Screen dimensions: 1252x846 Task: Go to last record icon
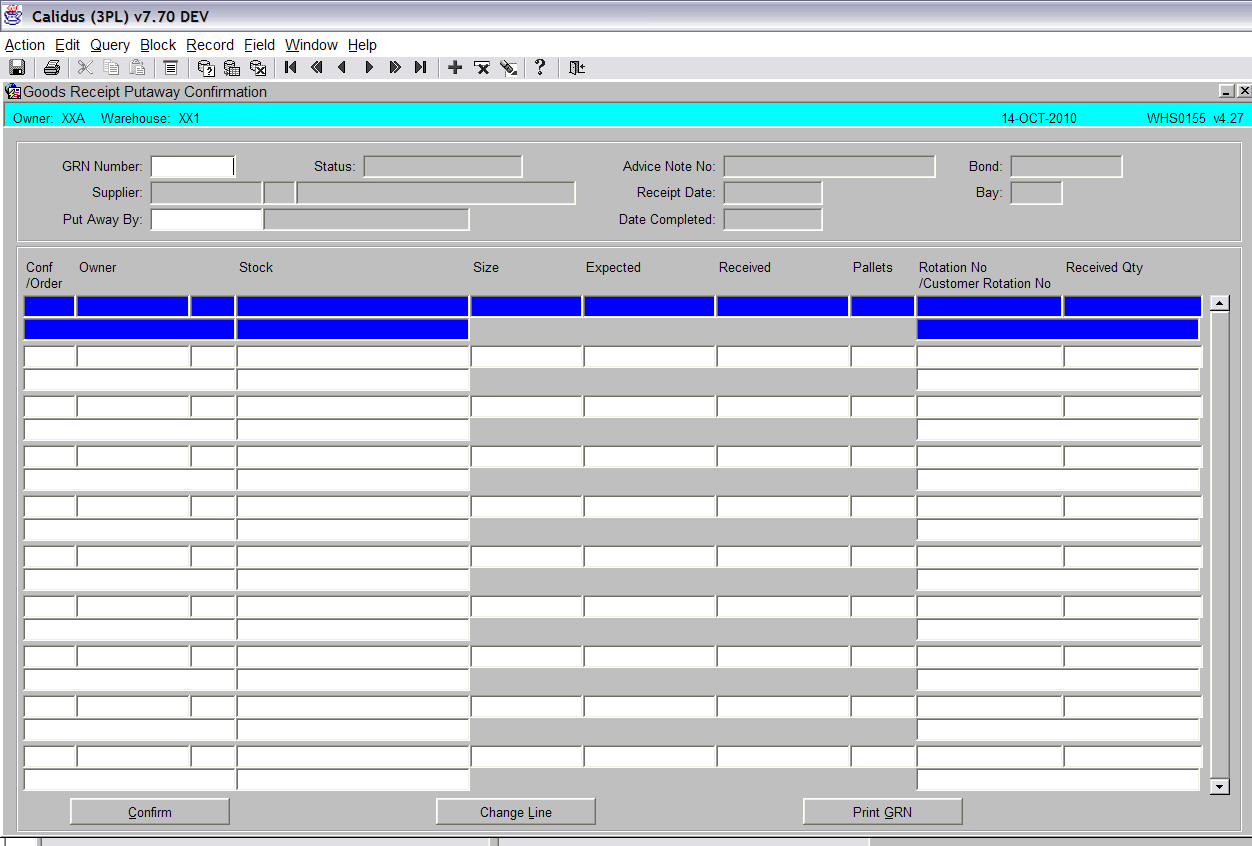421,68
